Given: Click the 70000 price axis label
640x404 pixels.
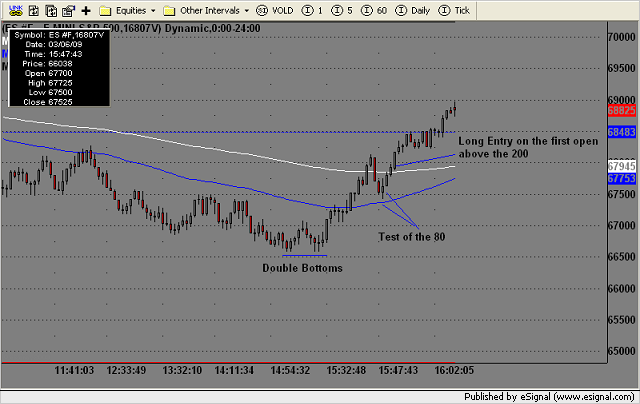Looking at the screenshot, I should click(x=622, y=37).
